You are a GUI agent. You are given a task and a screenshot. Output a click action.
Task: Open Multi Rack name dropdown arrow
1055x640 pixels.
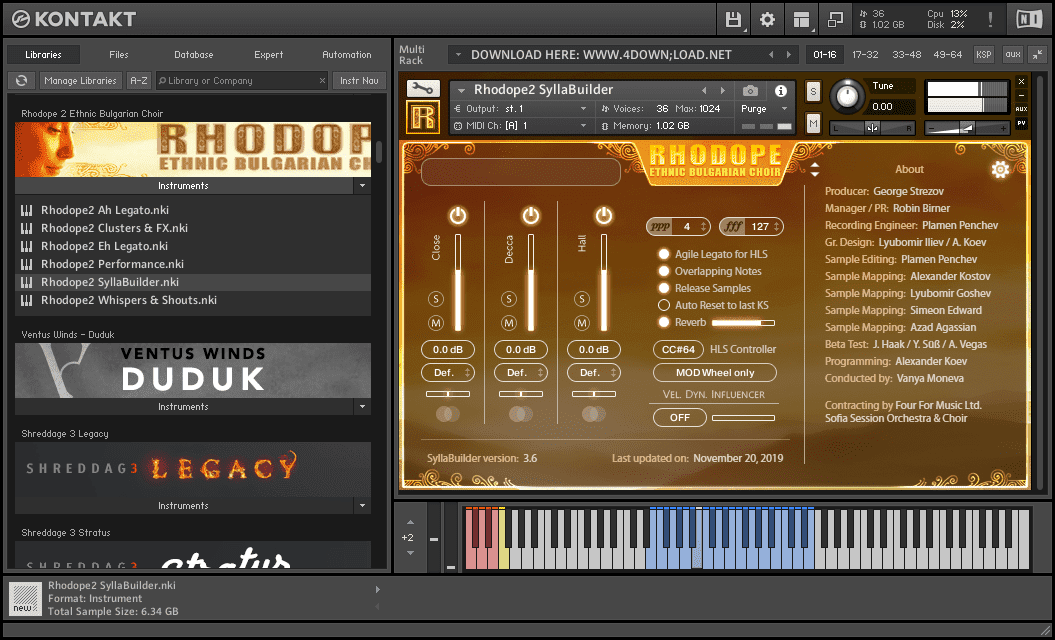click(x=458, y=55)
